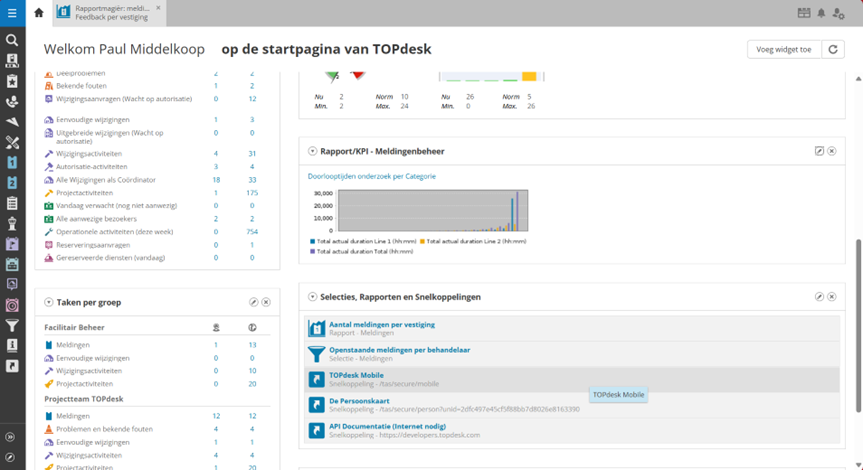Collapse the Taken per groep widget
Viewport: 863px width, 470px height.
[49, 301]
